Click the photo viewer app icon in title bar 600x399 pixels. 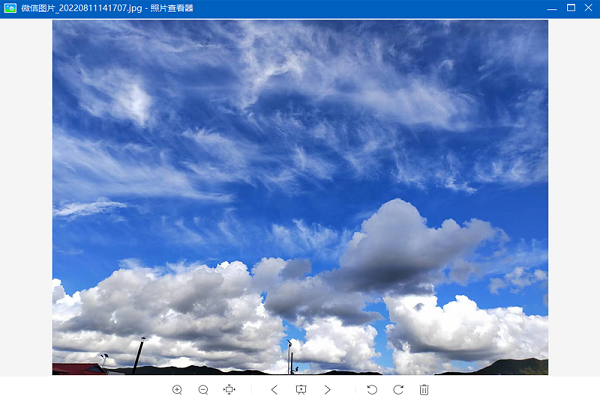point(10,8)
